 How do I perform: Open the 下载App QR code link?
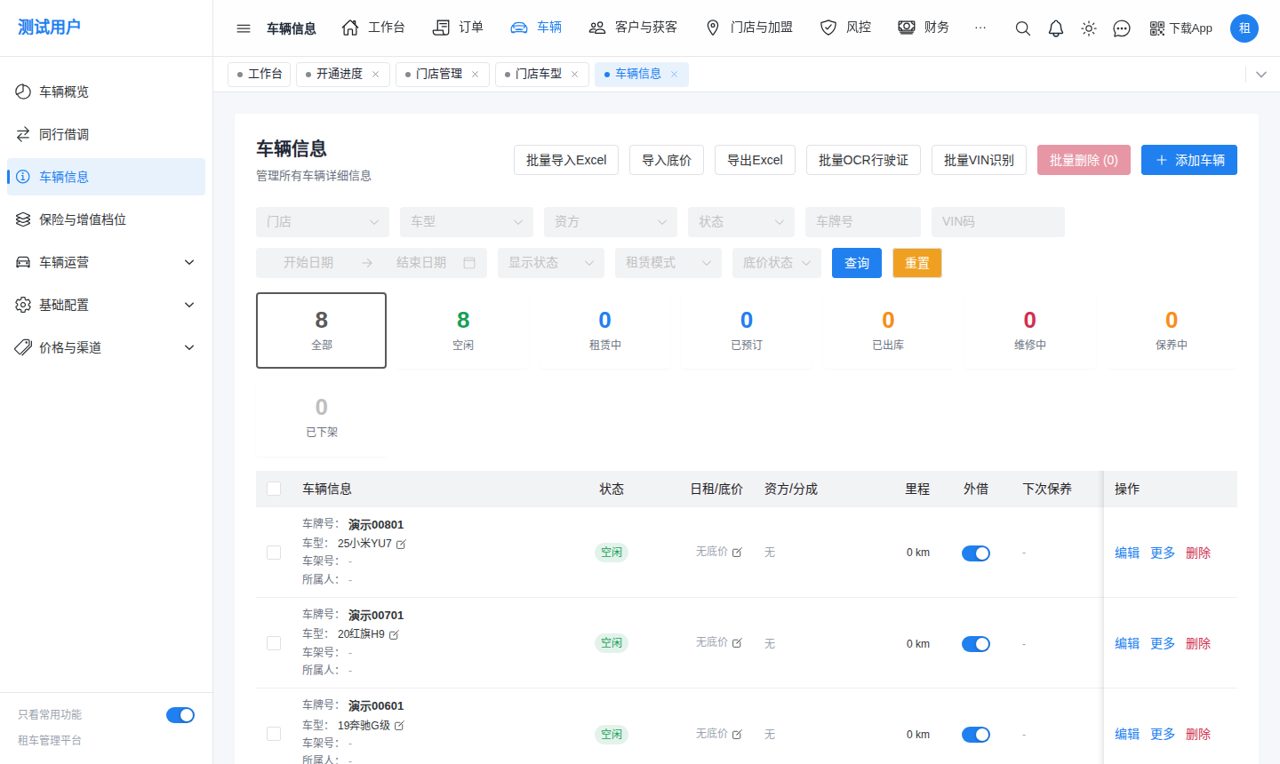point(1181,28)
